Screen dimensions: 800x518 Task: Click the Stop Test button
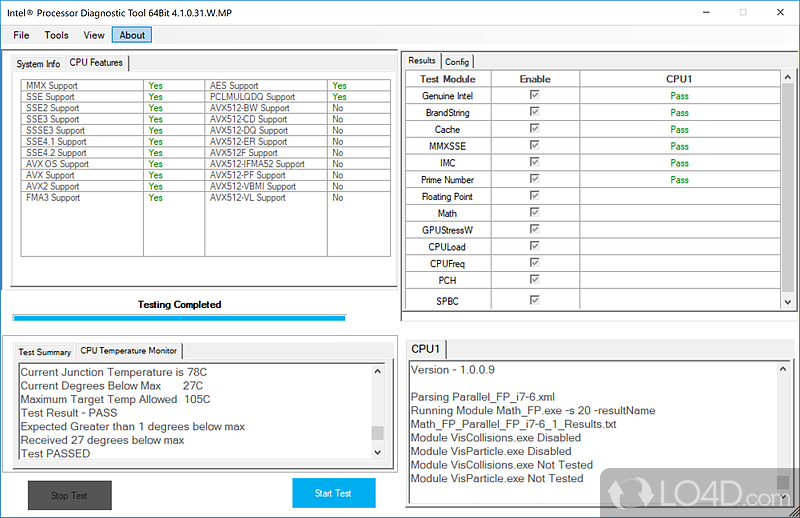(69, 495)
